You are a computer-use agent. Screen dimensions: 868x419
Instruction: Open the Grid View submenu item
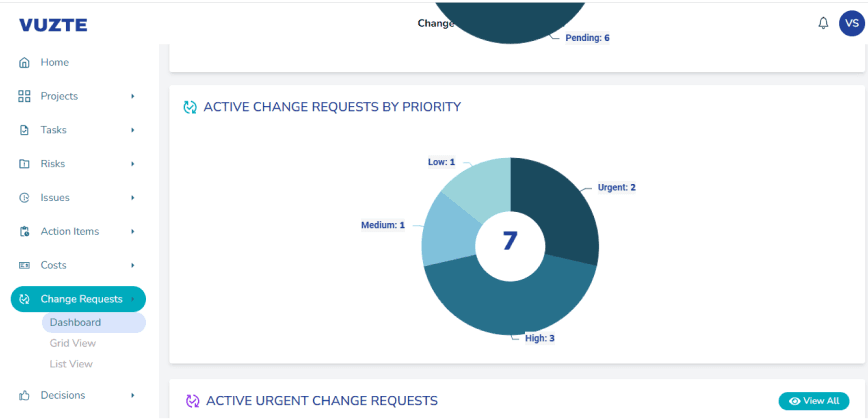tap(73, 343)
